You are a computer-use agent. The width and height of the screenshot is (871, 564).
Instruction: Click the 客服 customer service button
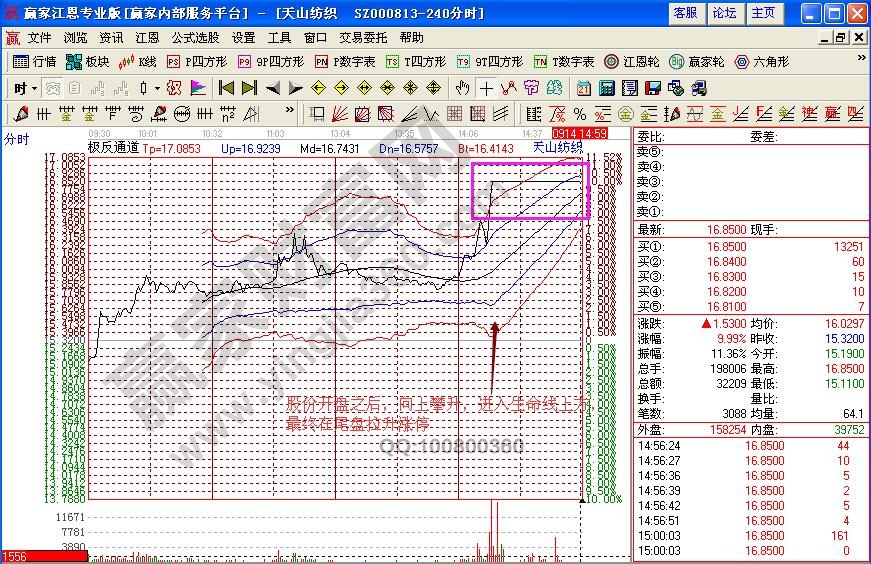coord(685,13)
